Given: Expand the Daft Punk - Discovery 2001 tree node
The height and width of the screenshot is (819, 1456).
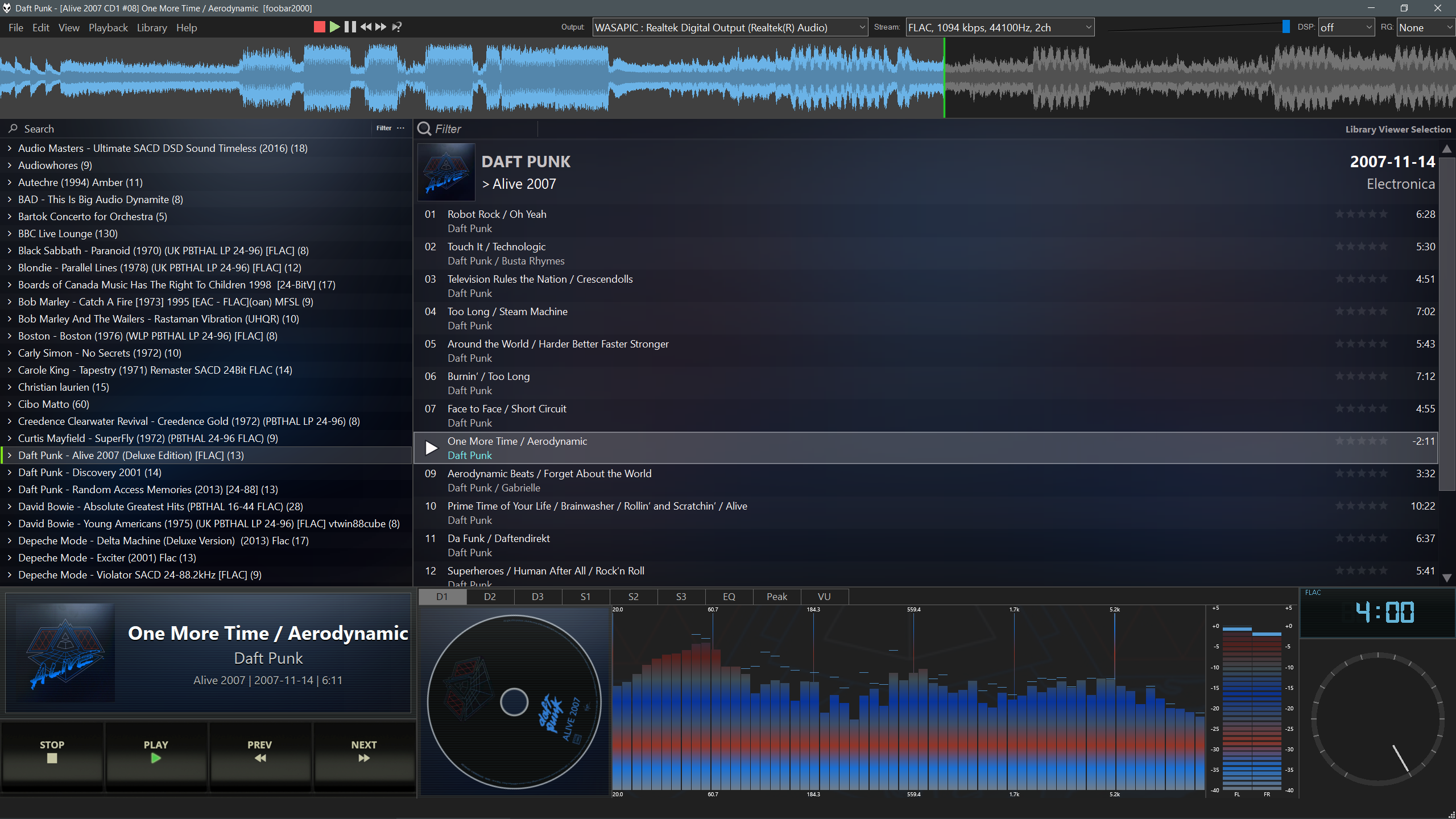Looking at the screenshot, I should tap(10, 472).
